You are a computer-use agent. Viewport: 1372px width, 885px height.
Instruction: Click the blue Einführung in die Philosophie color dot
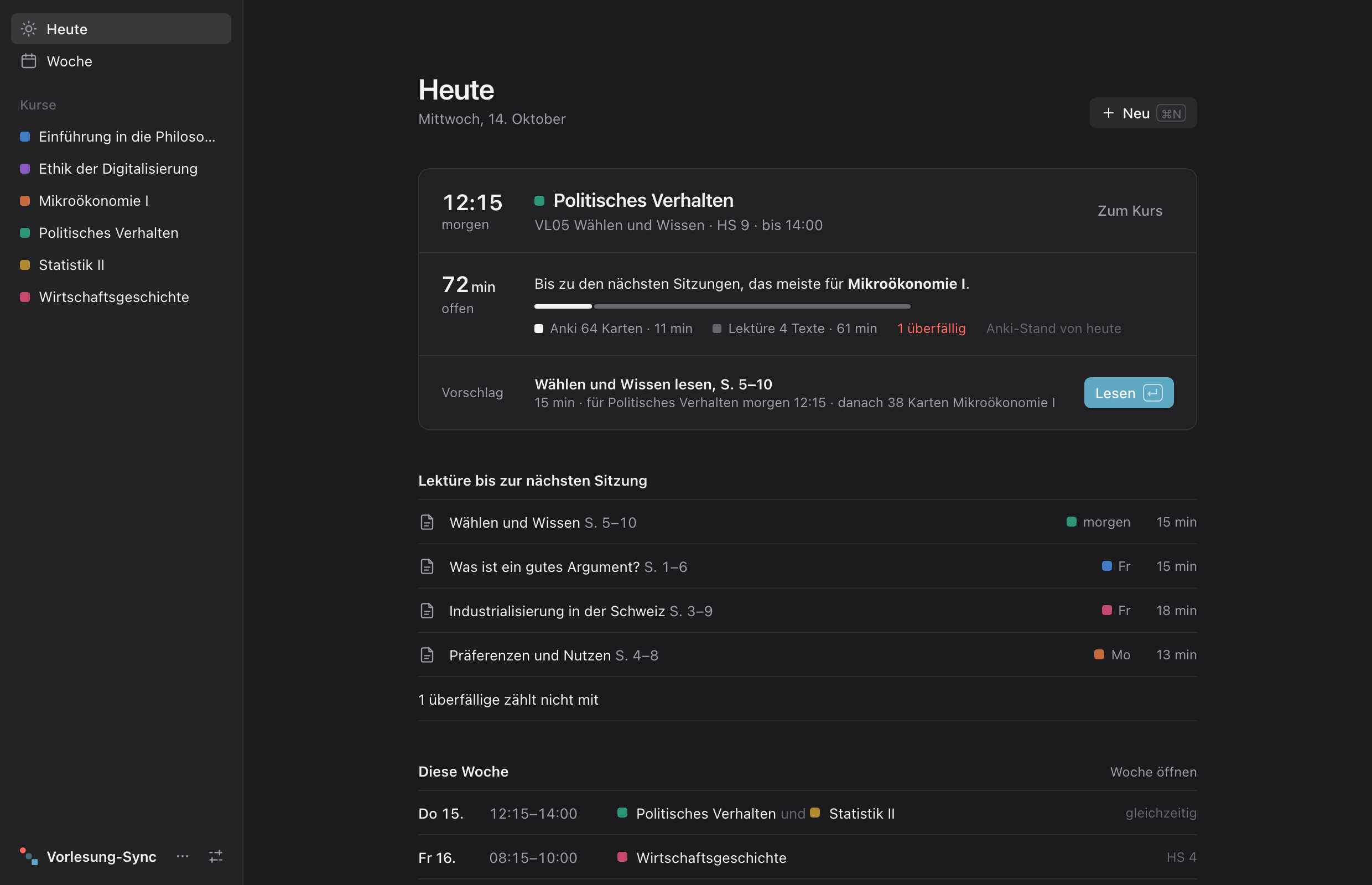tap(25, 136)
